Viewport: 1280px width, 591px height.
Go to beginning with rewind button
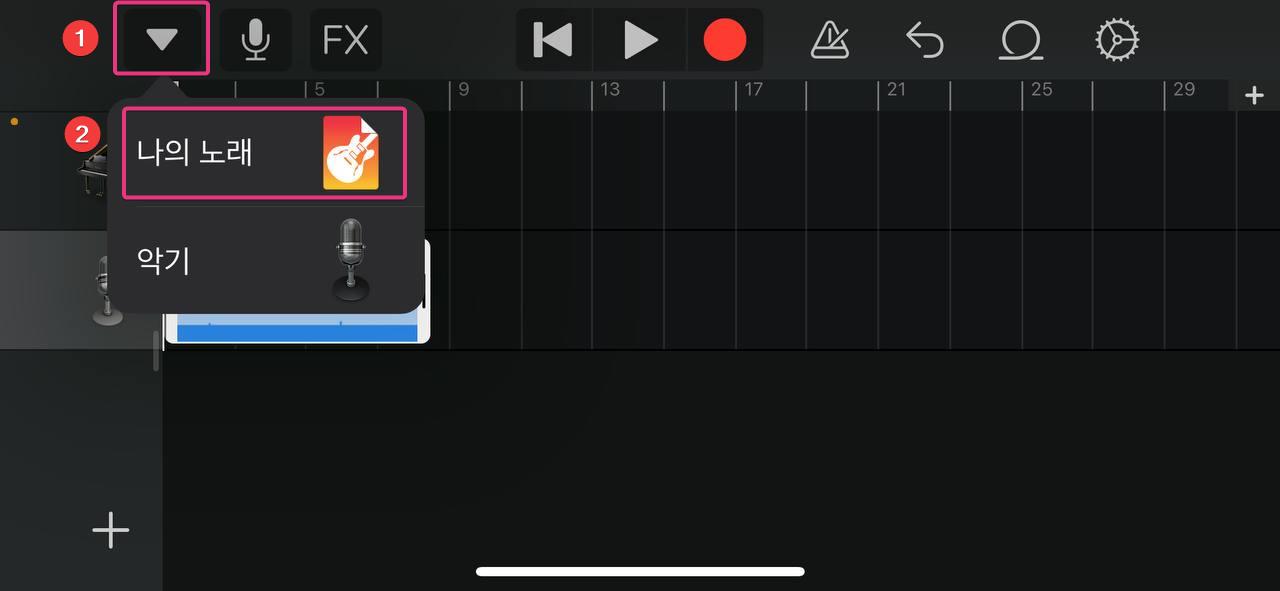click(x=553, y=40)
